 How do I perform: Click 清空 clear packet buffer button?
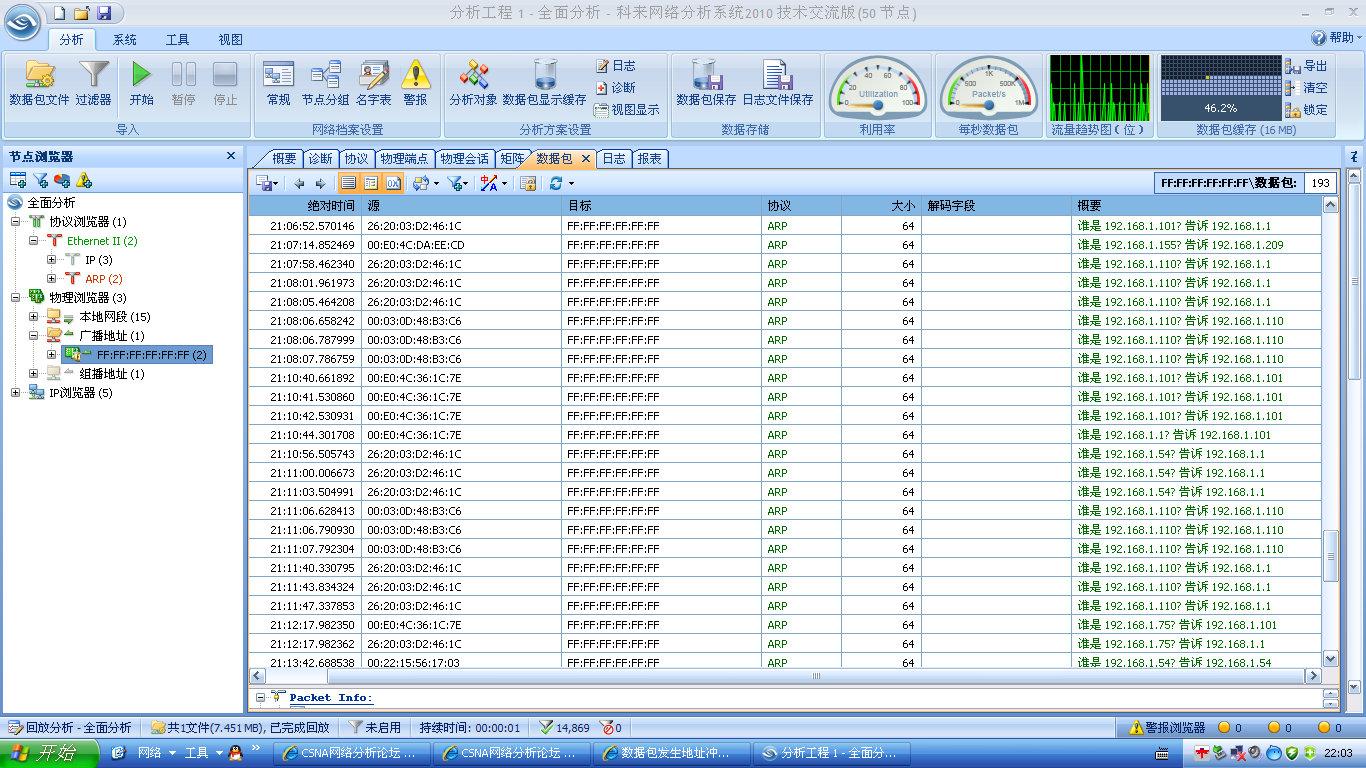pos(1306,88)
